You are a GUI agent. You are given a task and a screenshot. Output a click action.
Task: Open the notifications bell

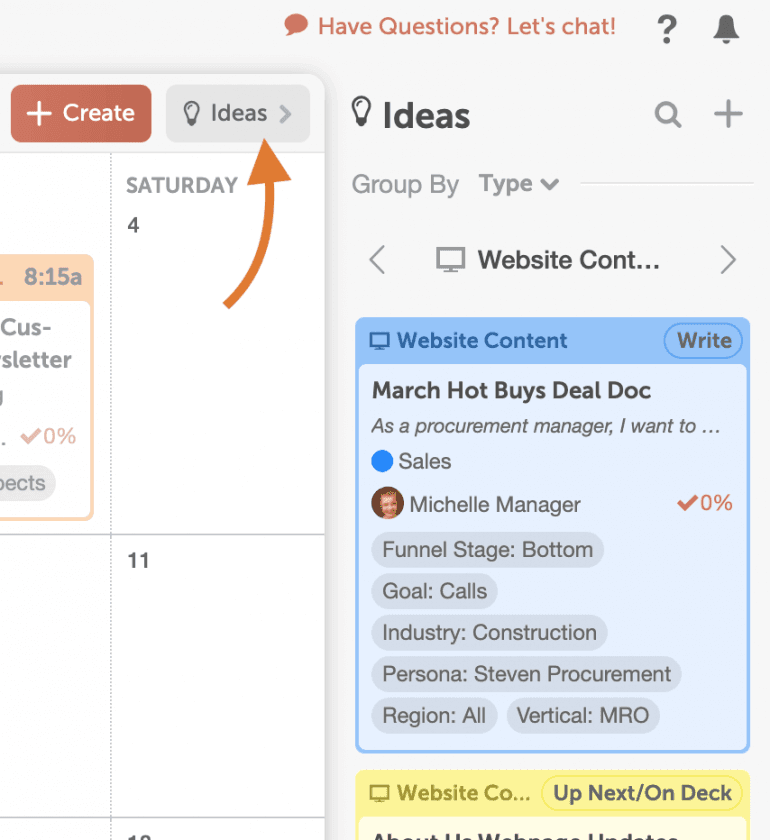726,29
